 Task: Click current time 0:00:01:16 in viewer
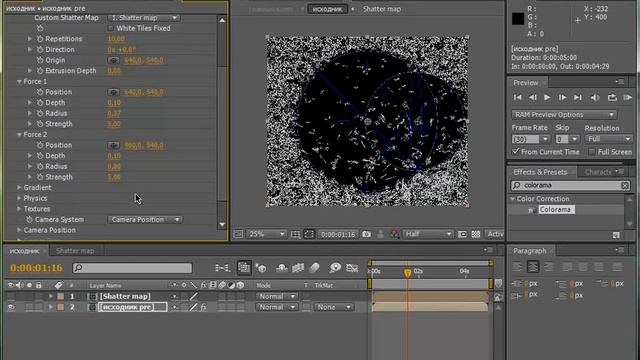[338, 234]
